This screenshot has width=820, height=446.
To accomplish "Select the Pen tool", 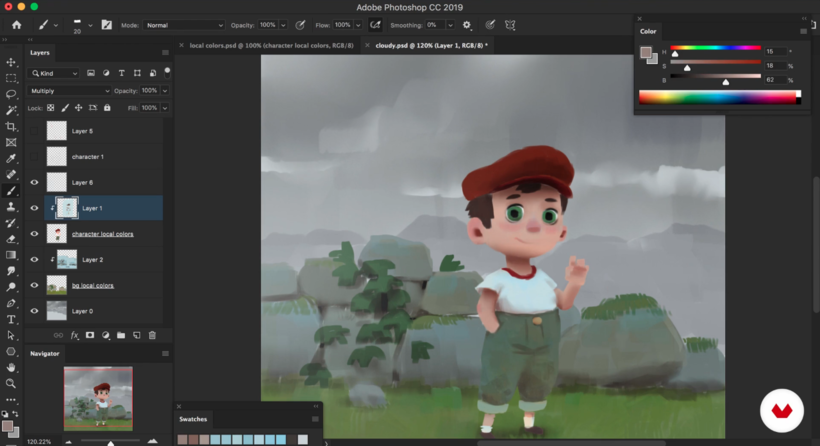I will (10, 303).
